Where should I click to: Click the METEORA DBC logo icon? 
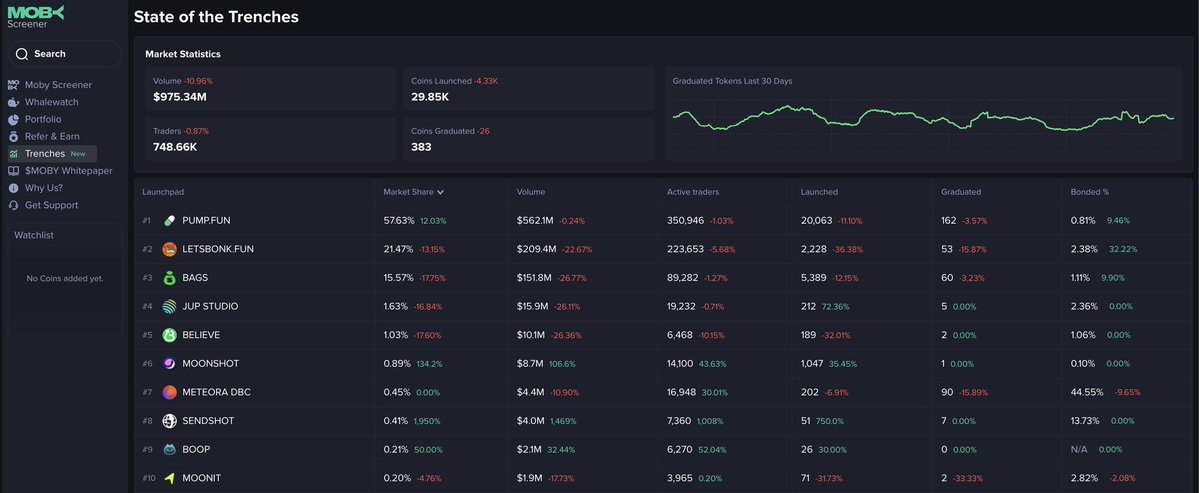pyautogui.click(x=169, y=392)
